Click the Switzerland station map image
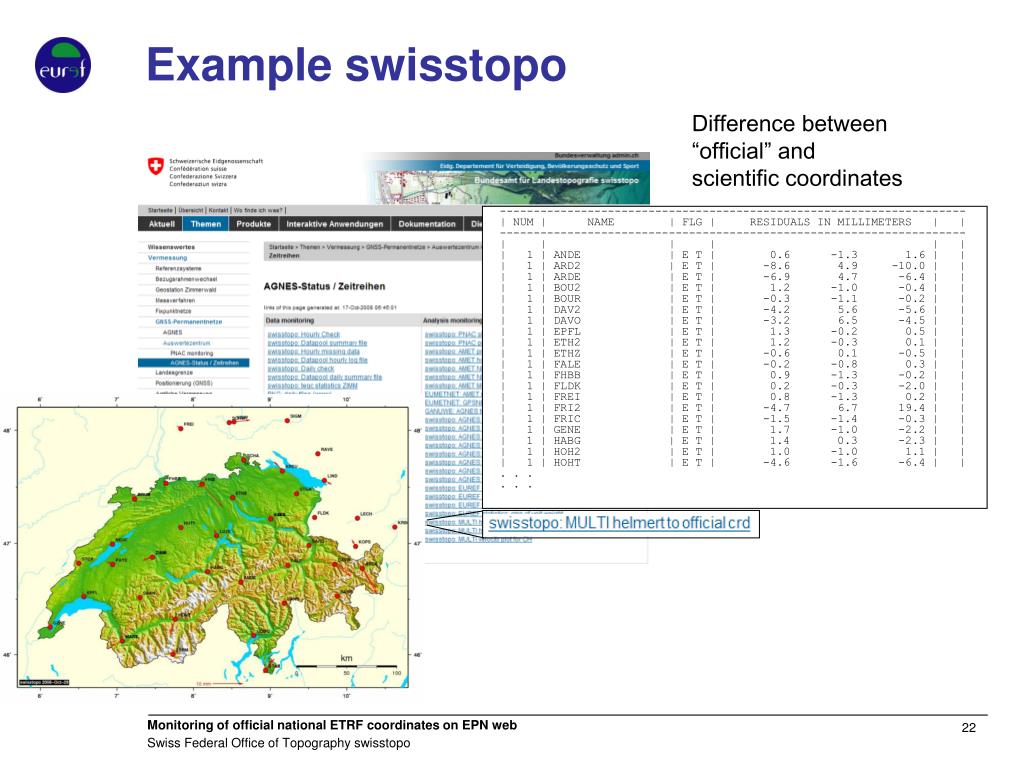The image size is (1024, 768). tap(213, 547)
